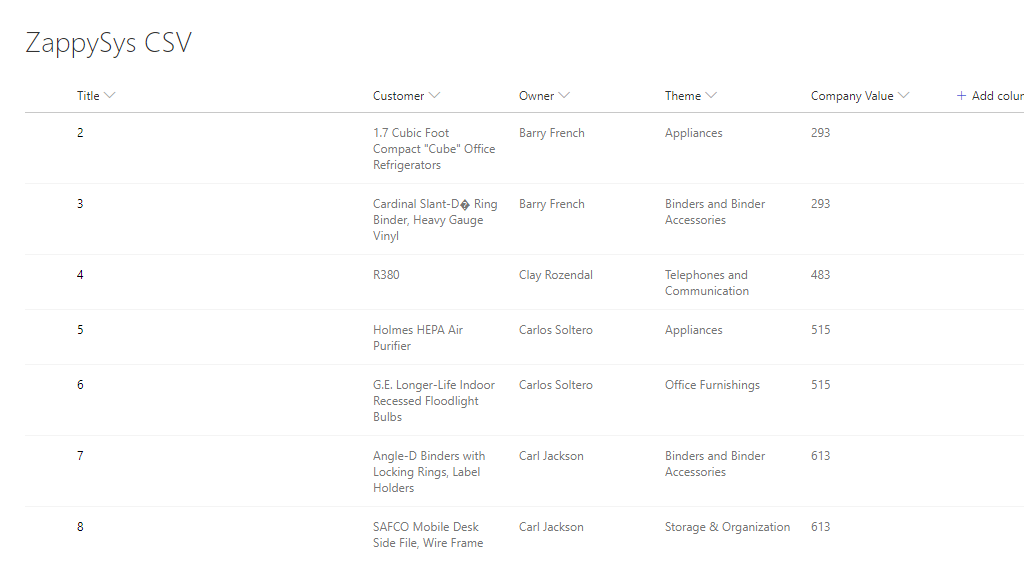Open list item titled 3
The image size is (1024, 561).
pyautogui.click(x=81, y=204)
